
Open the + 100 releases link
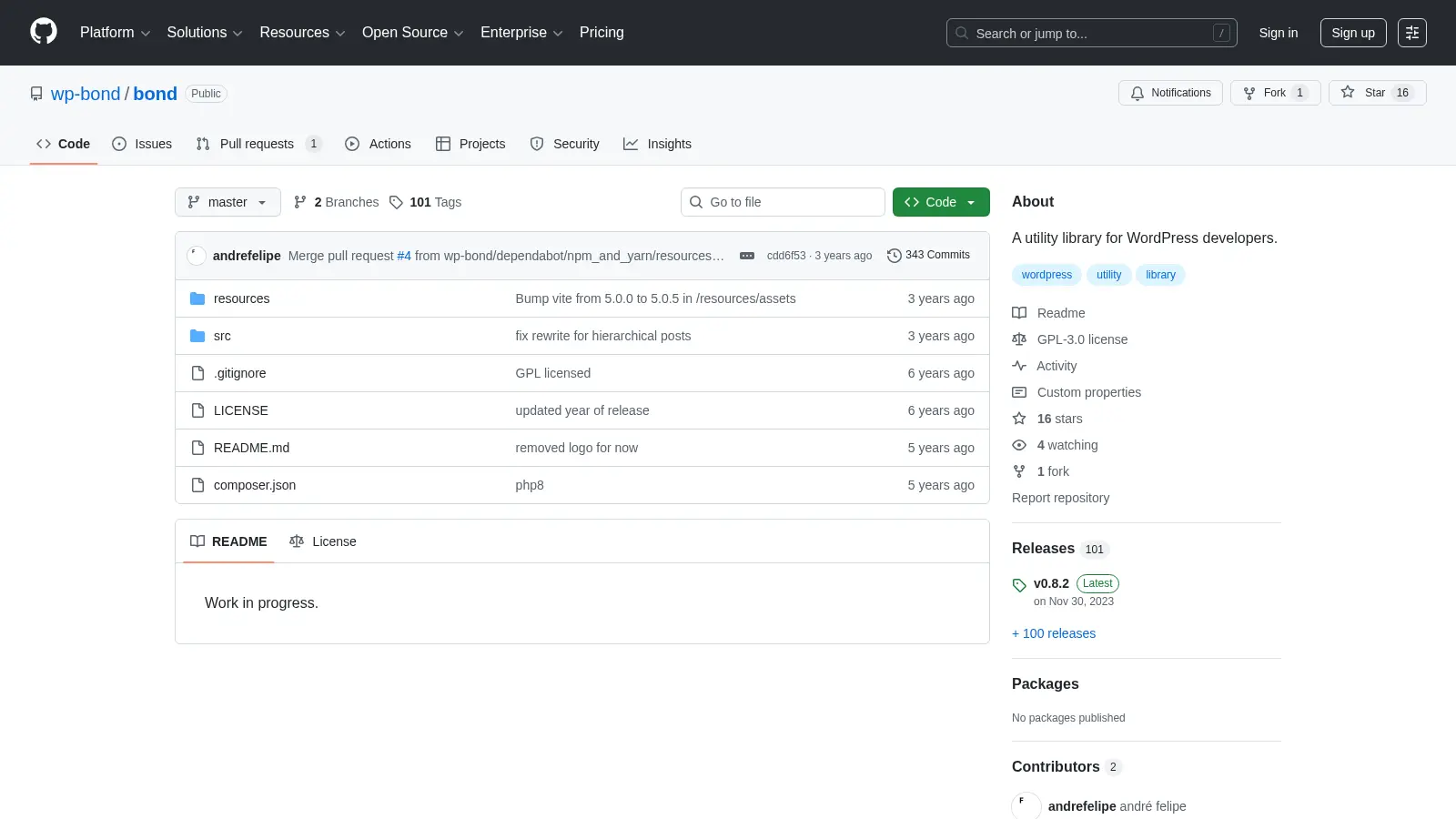[1054, 633]
